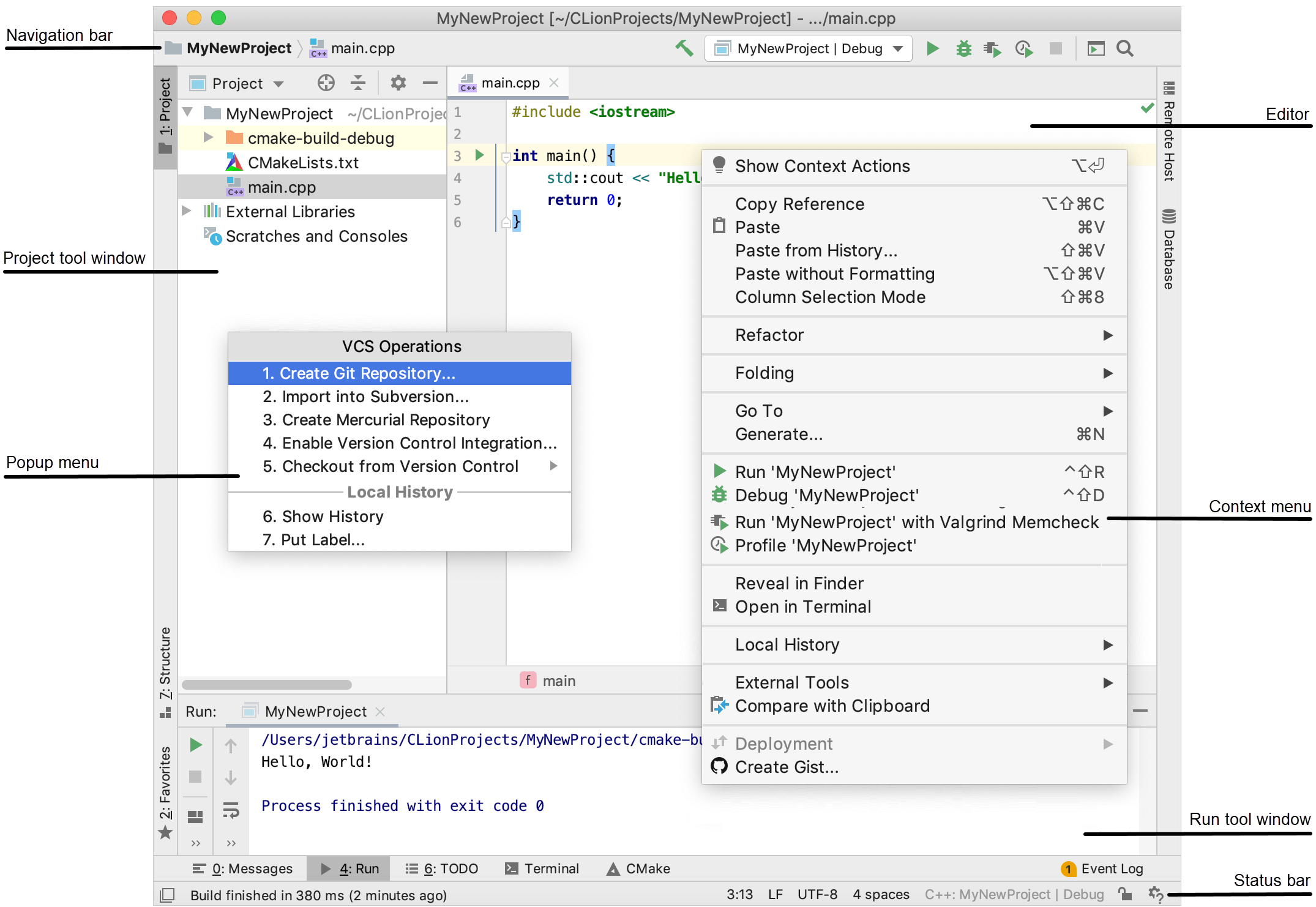Screen dimensions: 1316x907
Task: Open the 'MyNewProject | Debug' configuration dropdown
Action: coord(808,48)
